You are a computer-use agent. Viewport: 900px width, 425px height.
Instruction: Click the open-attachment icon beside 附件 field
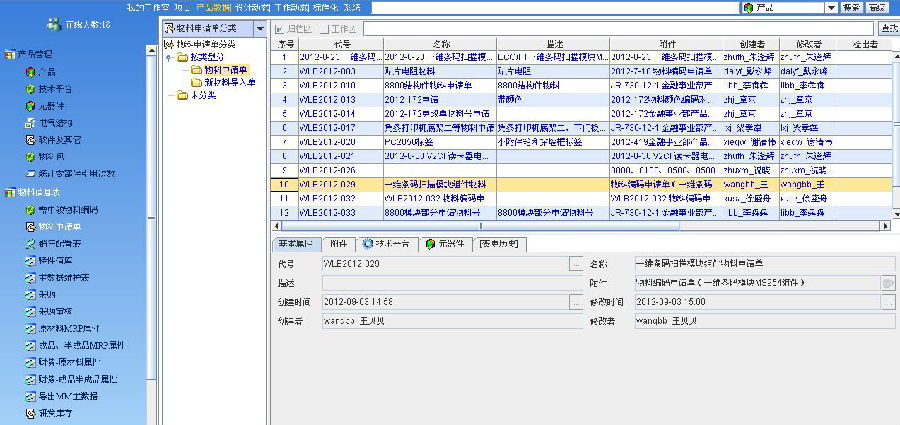click(x=888, y=283)
